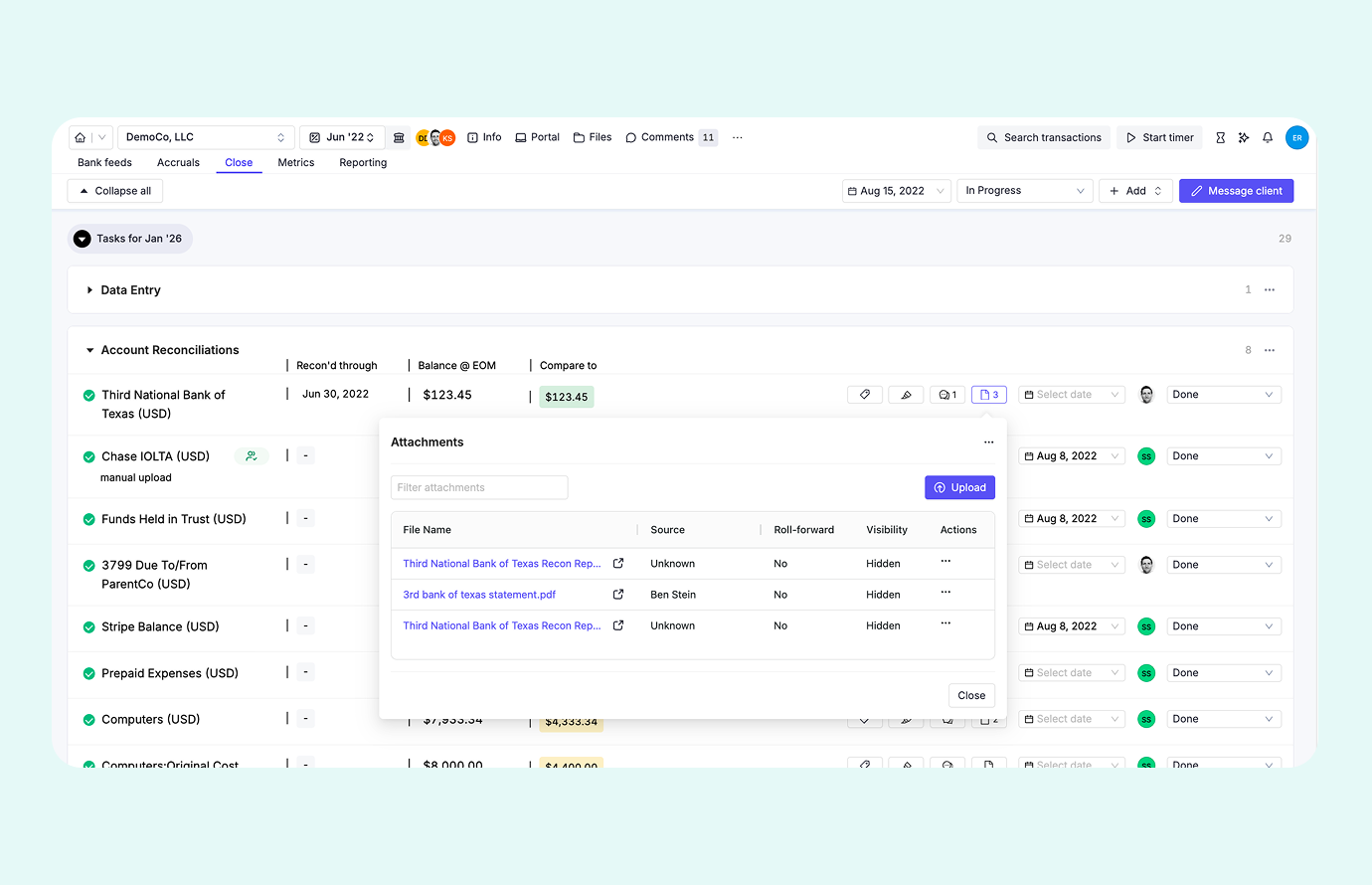Image resolution: width=1372 pixels, height=885 pixels.
Task: Toggle the Stripe Balance completion checkmark
Action: click(89, 627)
